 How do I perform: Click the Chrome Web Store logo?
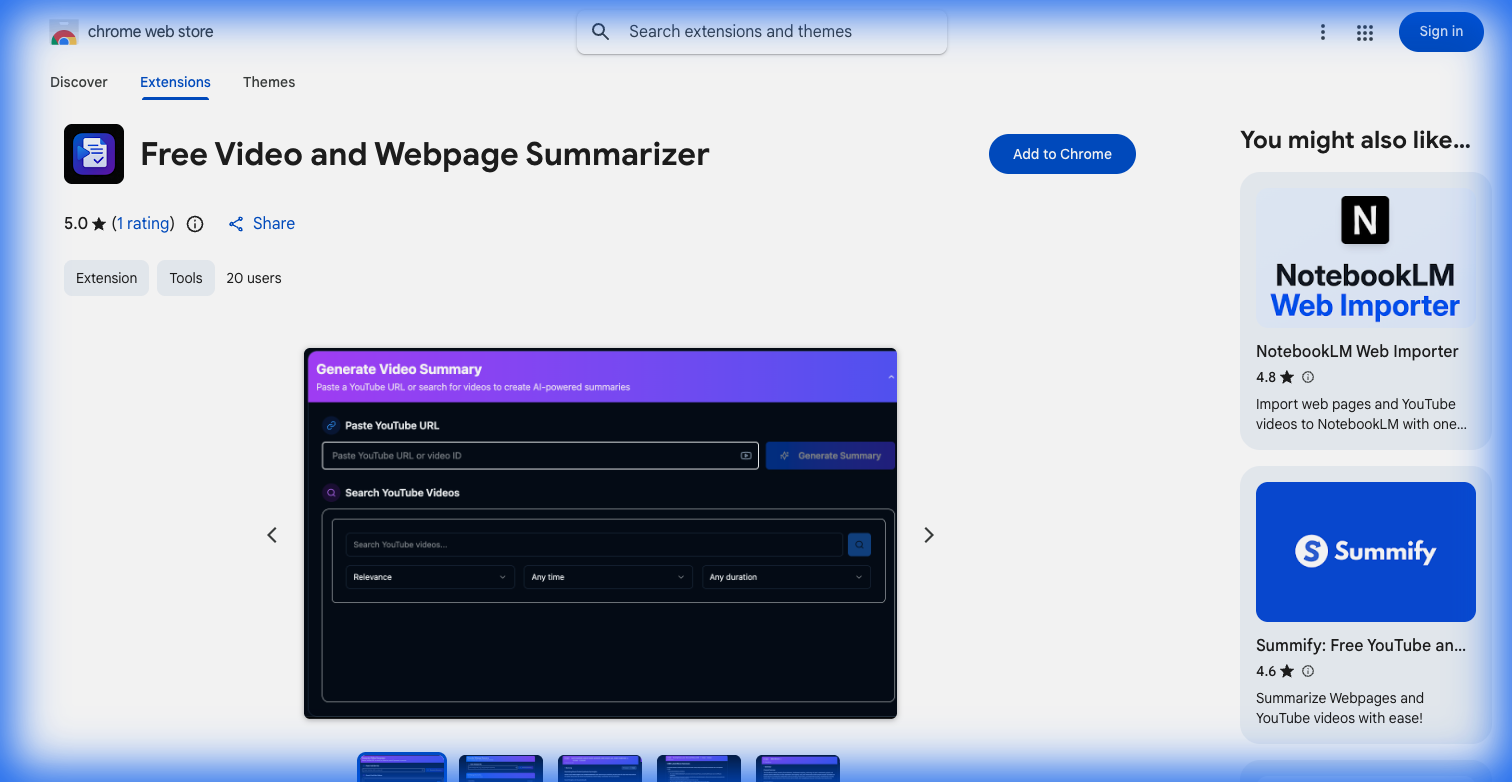click(x=64, y=31)
